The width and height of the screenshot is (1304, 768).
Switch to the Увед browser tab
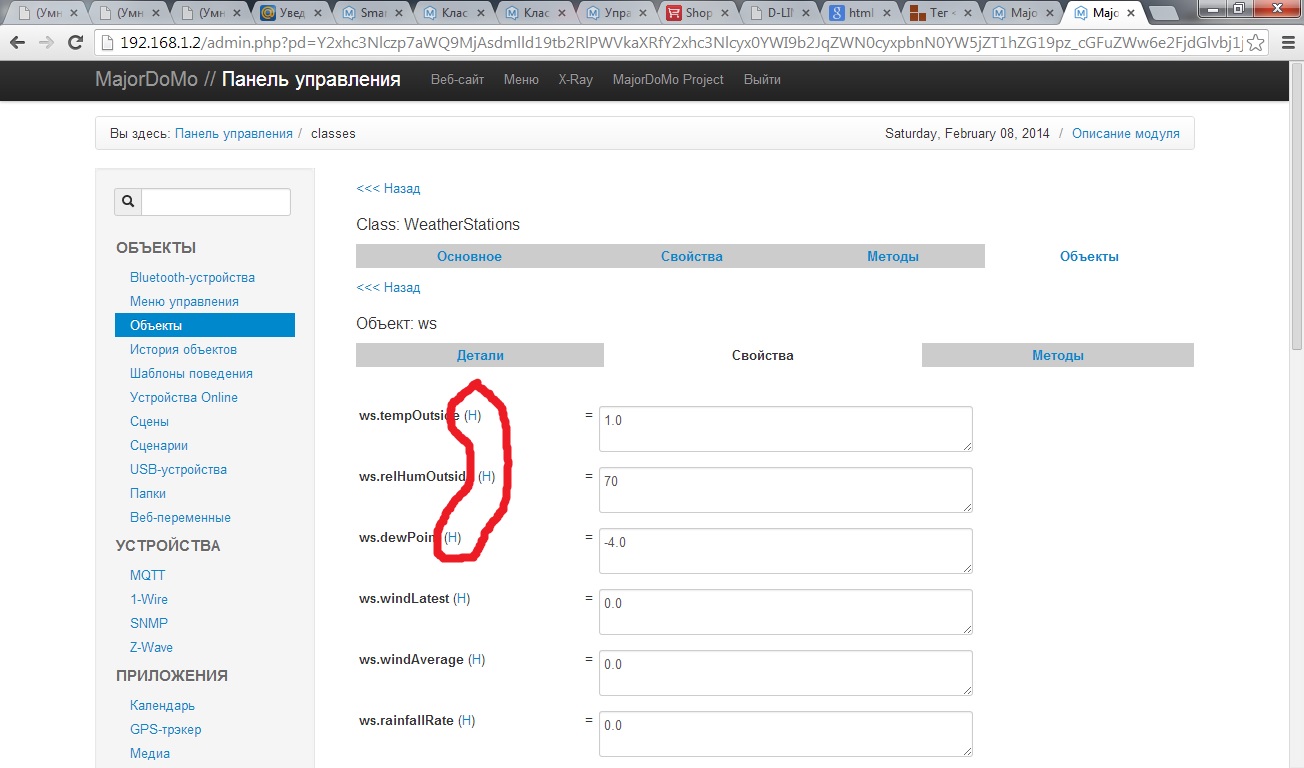289,14
